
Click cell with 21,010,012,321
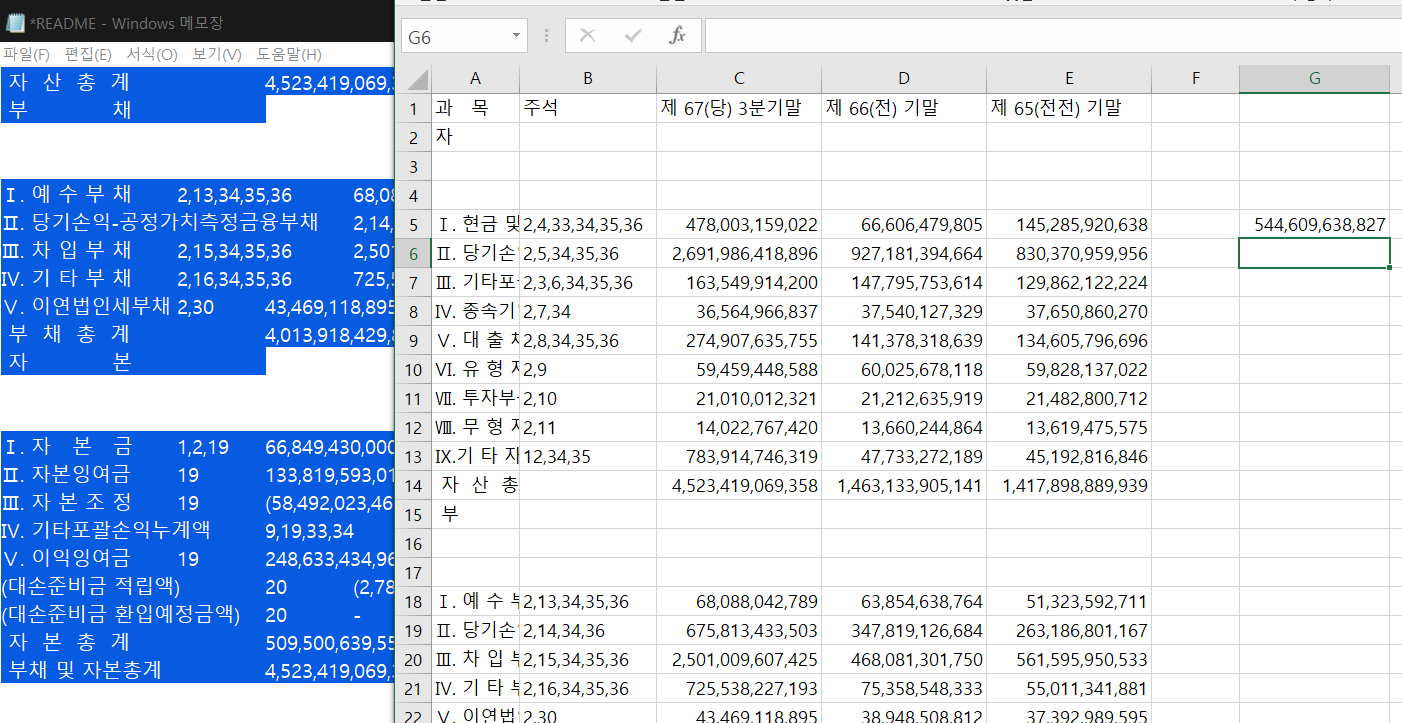[x=739, y=398]
